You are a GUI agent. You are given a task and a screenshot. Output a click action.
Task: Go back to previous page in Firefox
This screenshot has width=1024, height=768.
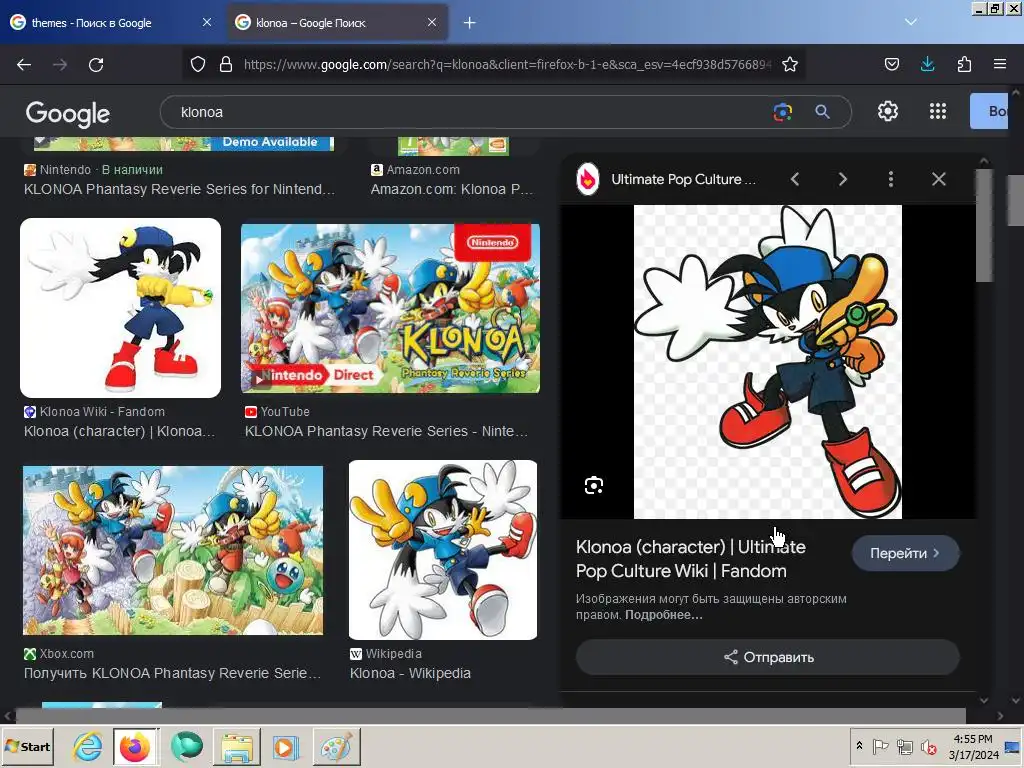pos(24,65)
